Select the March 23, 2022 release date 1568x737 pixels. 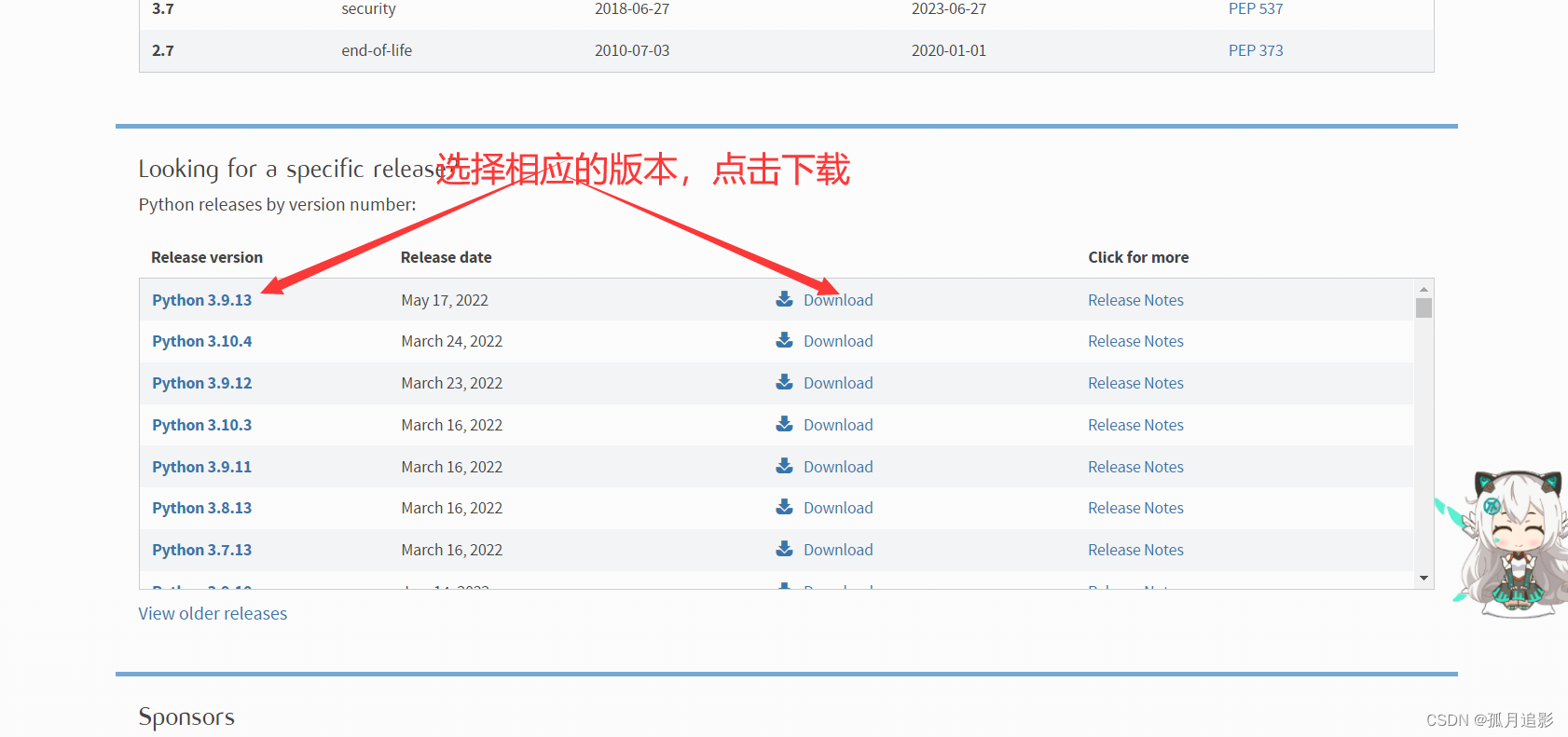coord(452,383)
